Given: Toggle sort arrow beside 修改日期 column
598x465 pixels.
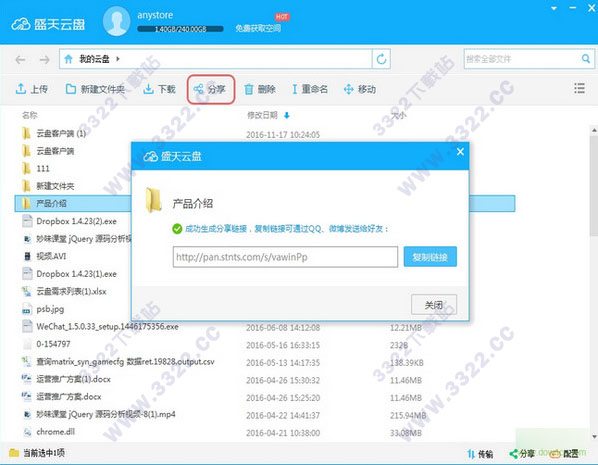Looking at the screenshot, I should 287,115.
